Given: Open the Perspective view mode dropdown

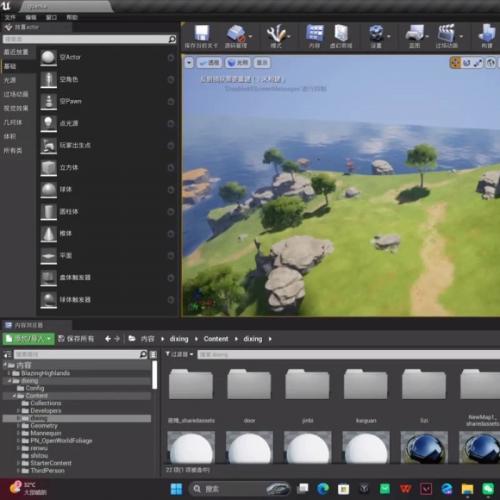Looking at the screenshot, I should pos(209,63).
